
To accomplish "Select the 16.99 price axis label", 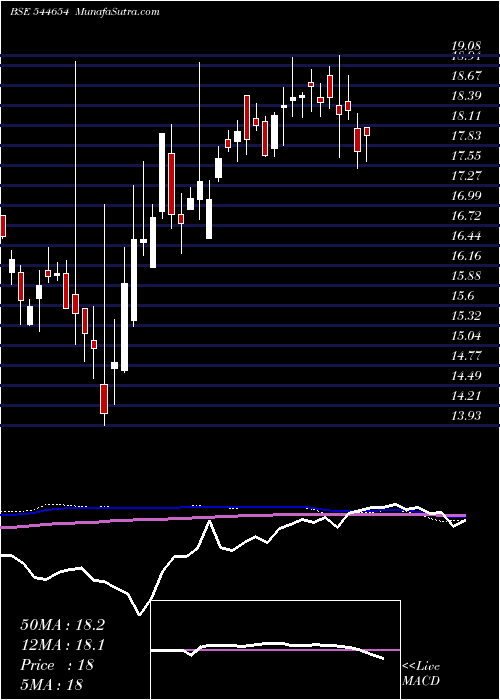I will (x=466, y=196).
